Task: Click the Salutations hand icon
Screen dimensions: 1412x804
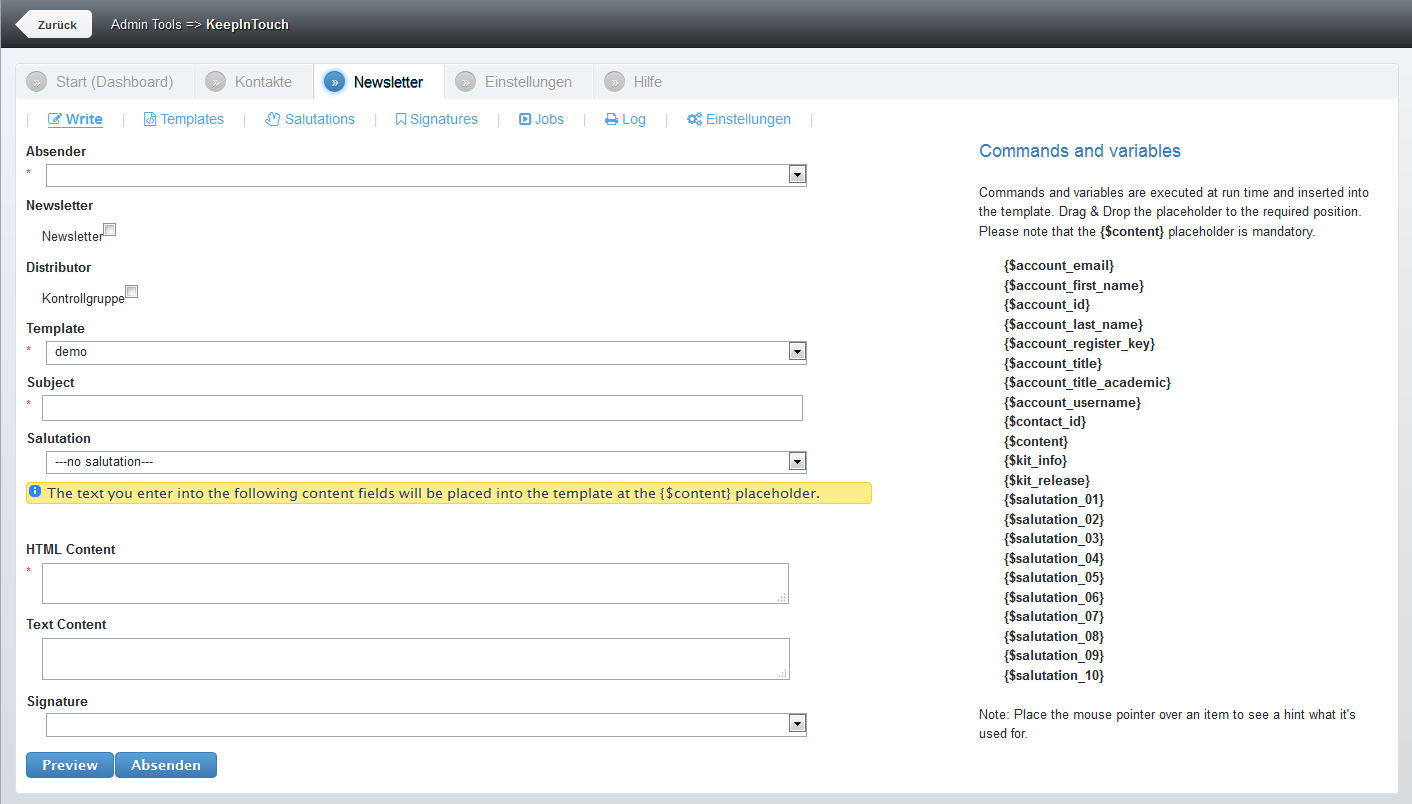Action: click(x=273, y=119)
